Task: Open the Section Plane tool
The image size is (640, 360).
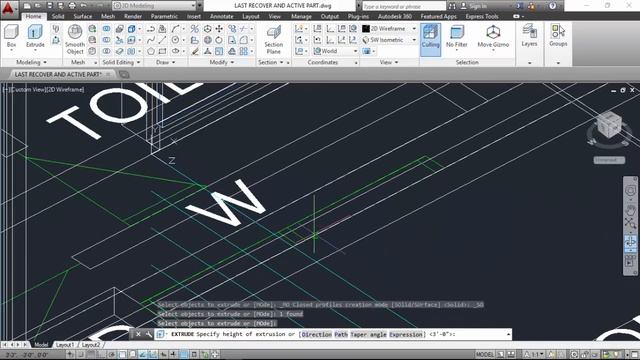Action: point(273,39)
